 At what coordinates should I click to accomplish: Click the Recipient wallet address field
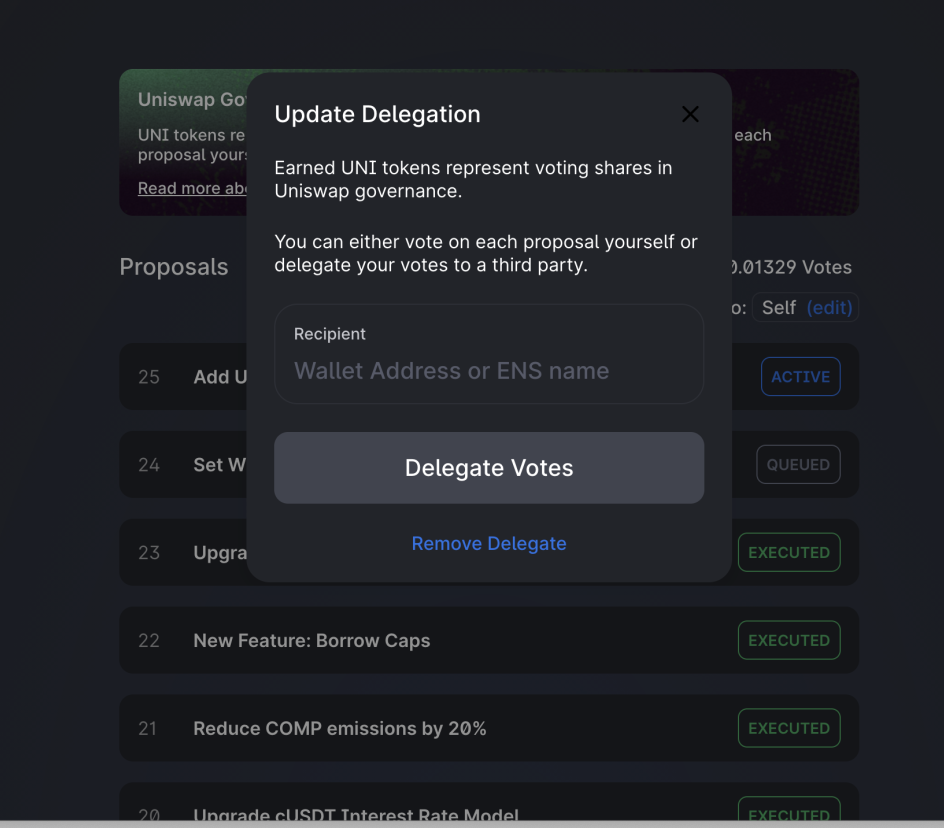click(488, 370)
